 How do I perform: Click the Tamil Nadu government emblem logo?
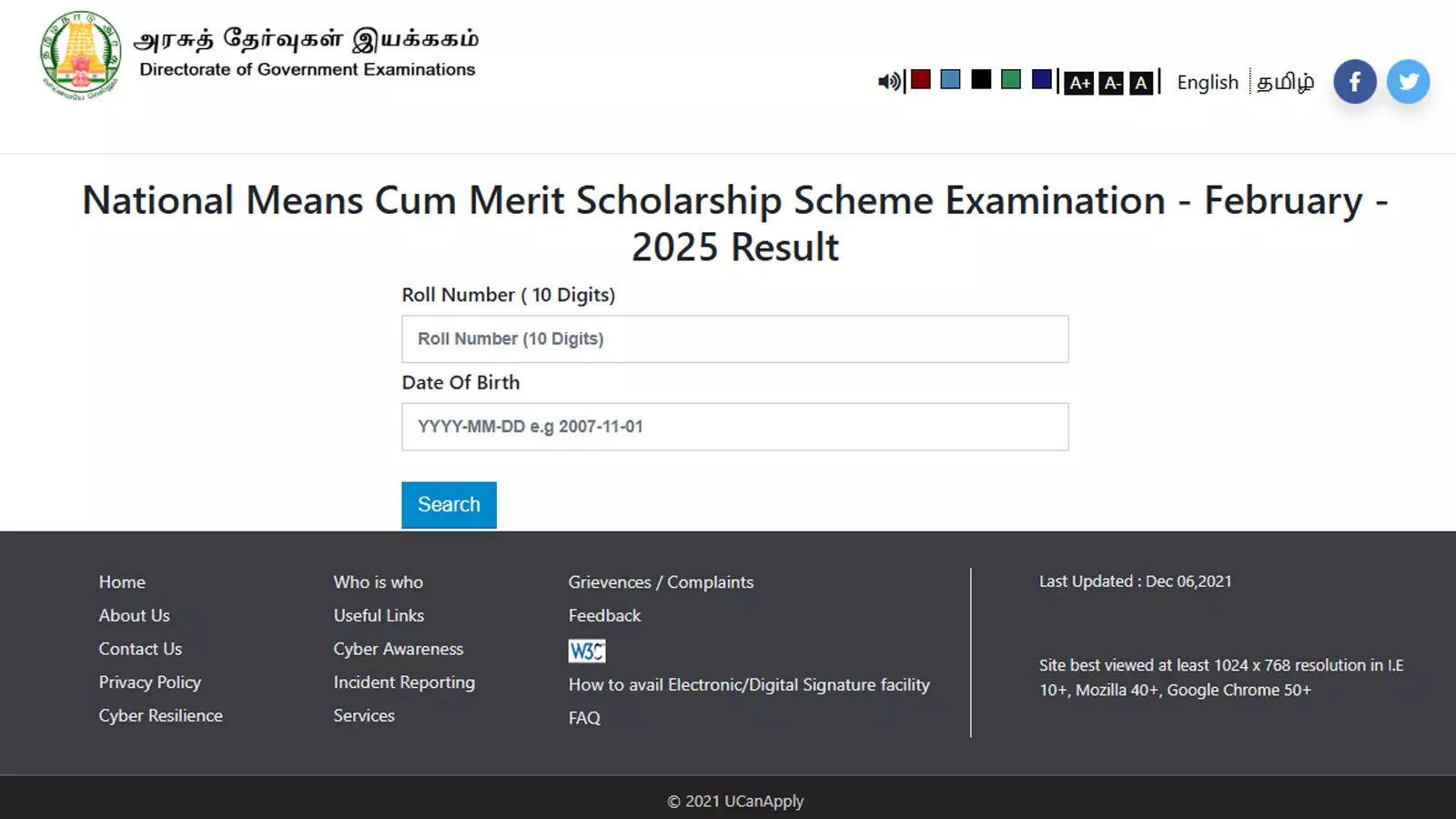tap(81, 56)
